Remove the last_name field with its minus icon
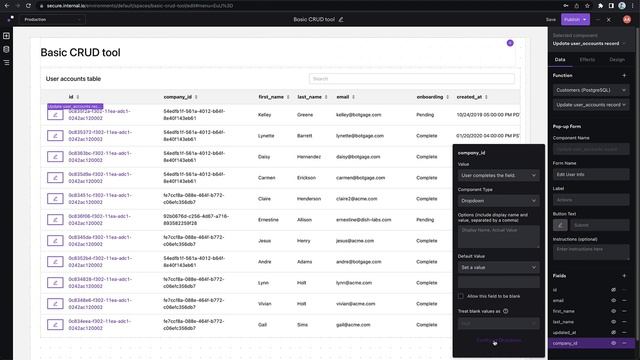This screenshot has height=360, width=640. [624, 322]
